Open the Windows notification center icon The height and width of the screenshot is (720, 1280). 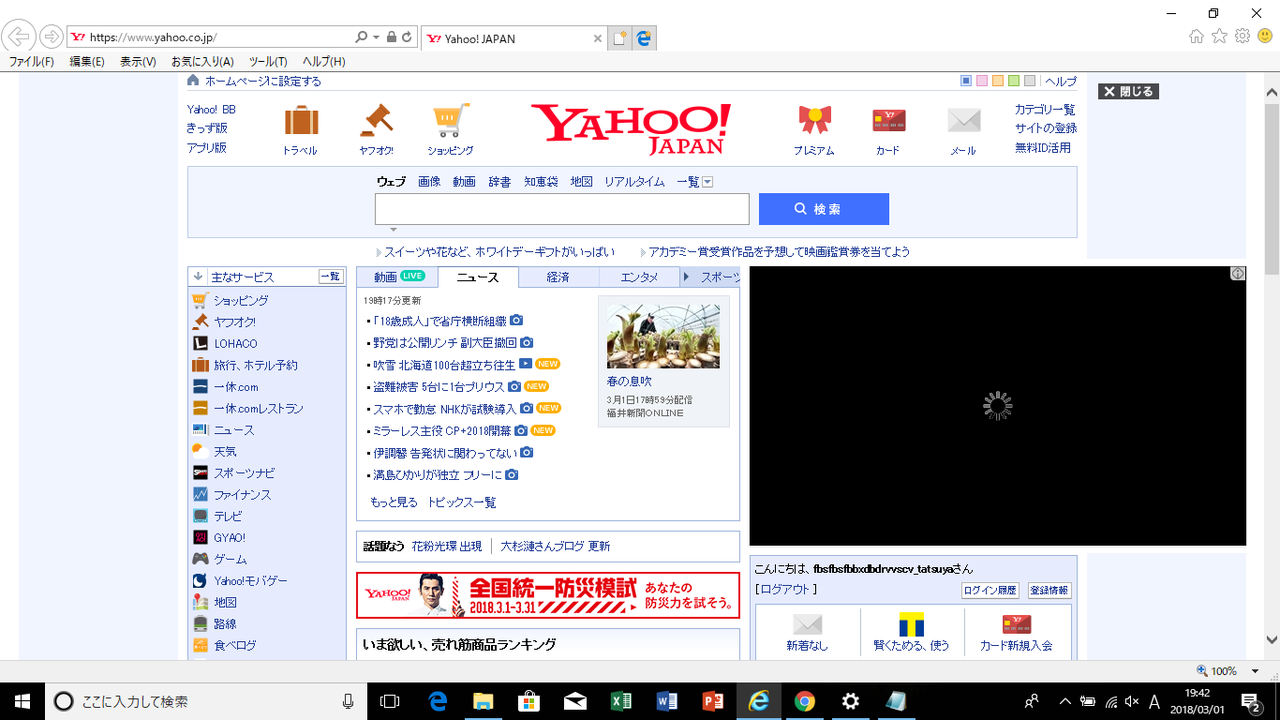point(1250,701)
